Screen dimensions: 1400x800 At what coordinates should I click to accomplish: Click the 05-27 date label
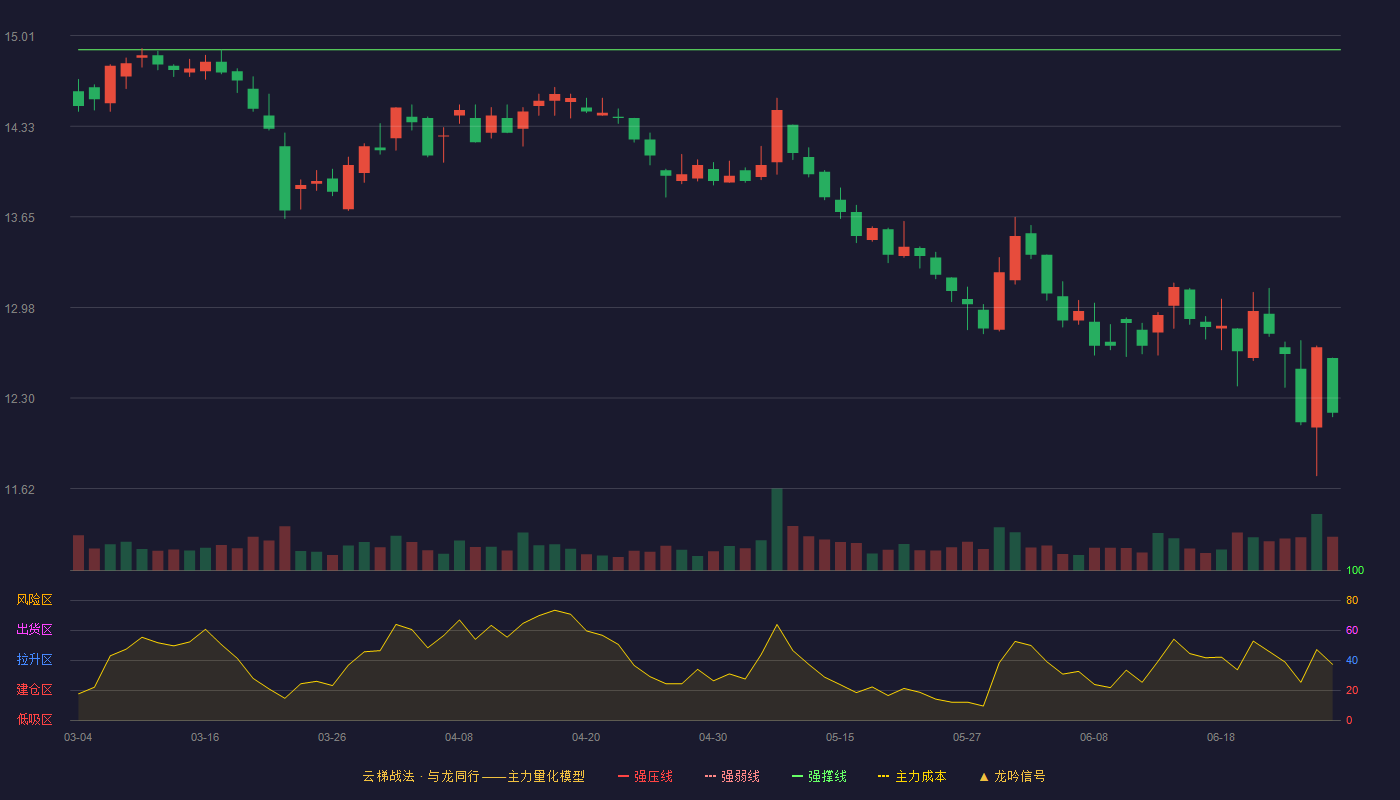tap(967, 737)
